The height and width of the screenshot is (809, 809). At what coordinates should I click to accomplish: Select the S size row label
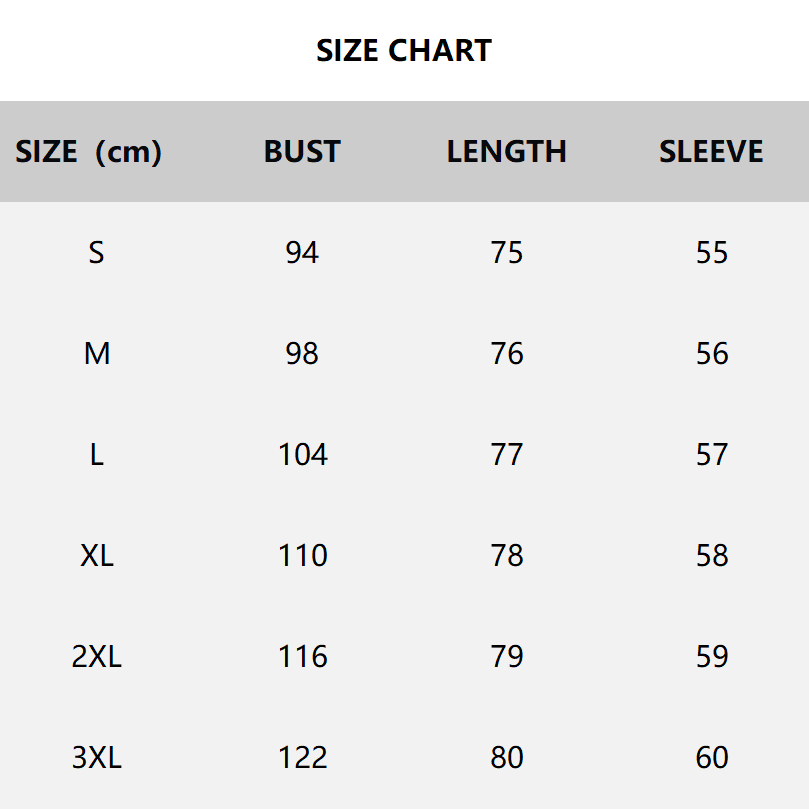(x=96, y=253)
